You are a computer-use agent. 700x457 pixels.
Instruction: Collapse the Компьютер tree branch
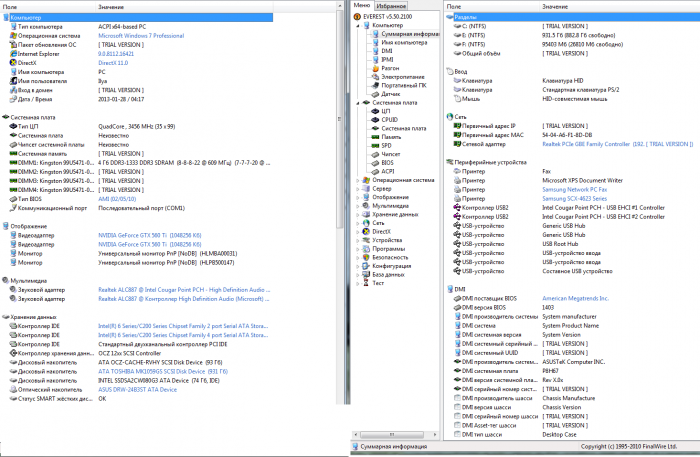(x=358, y=25)
